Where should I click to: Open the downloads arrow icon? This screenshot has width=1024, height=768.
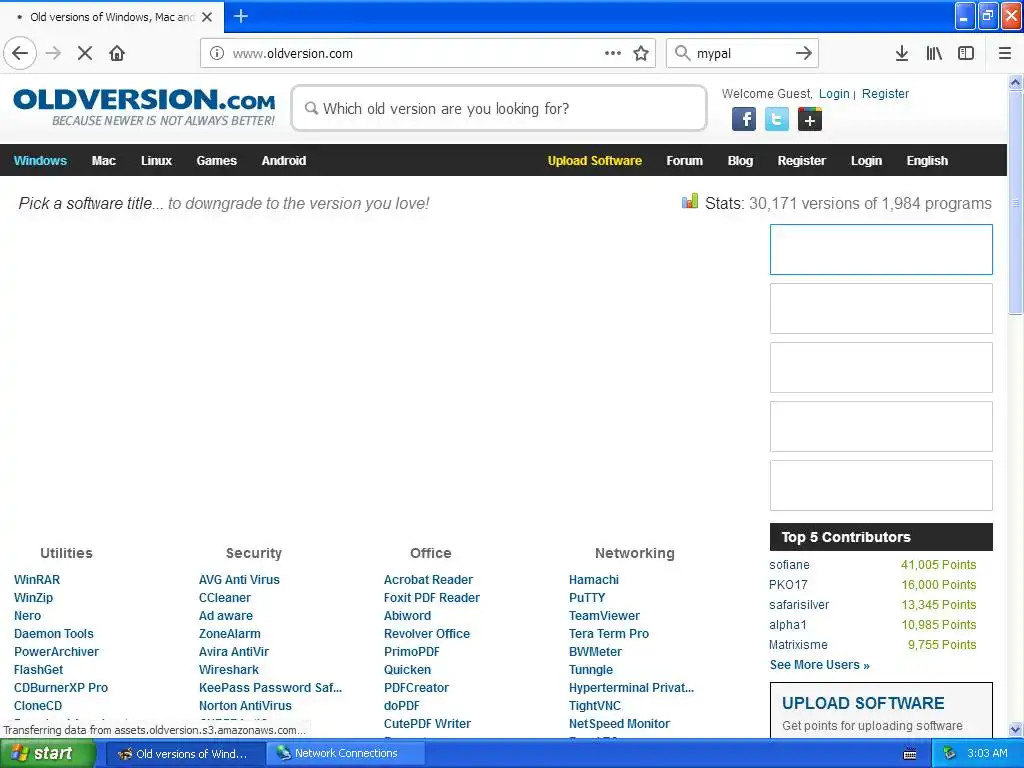[x=902, y=54]
